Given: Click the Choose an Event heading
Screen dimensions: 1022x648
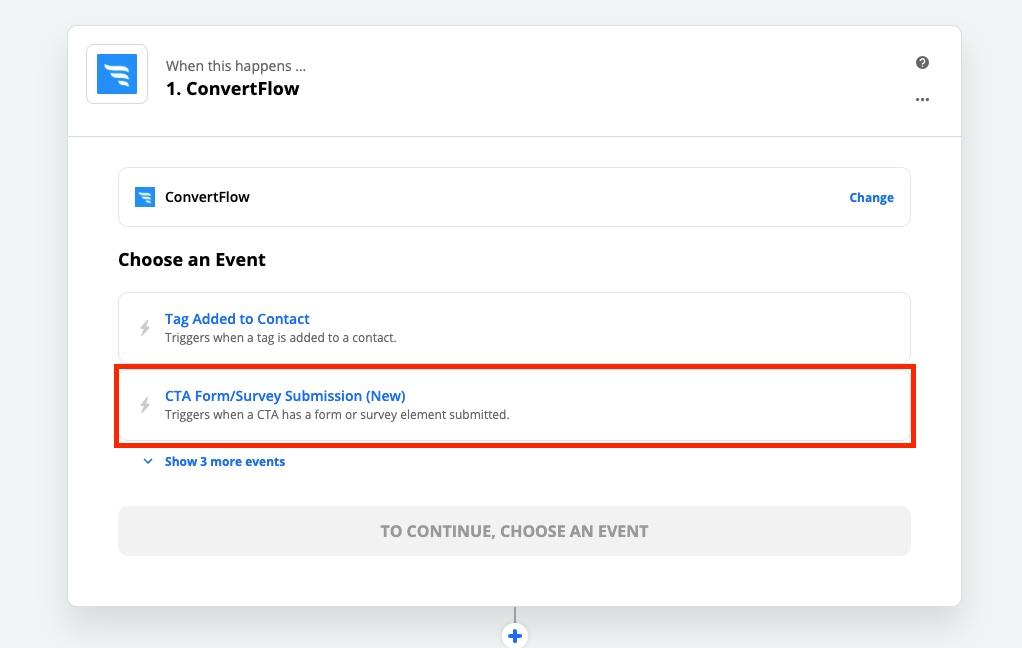Looking at the screenshot, I should tap(192, 260).
